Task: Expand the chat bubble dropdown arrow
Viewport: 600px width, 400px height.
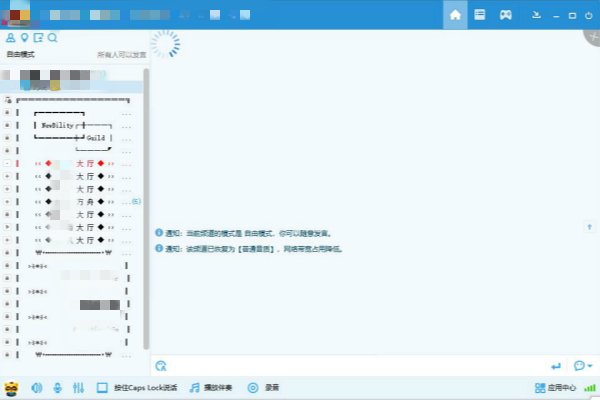Action: click(590, 366)
